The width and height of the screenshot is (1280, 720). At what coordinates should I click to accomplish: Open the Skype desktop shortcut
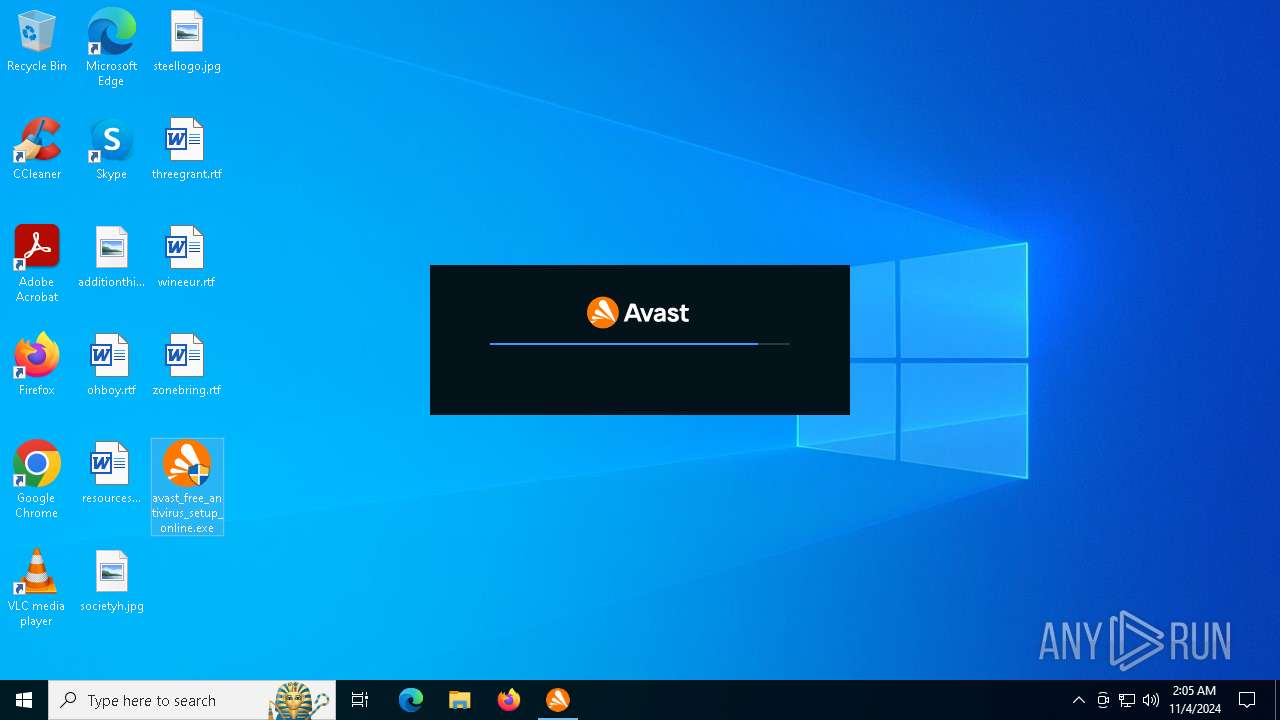pyautogui.click(x=111, y=150)
